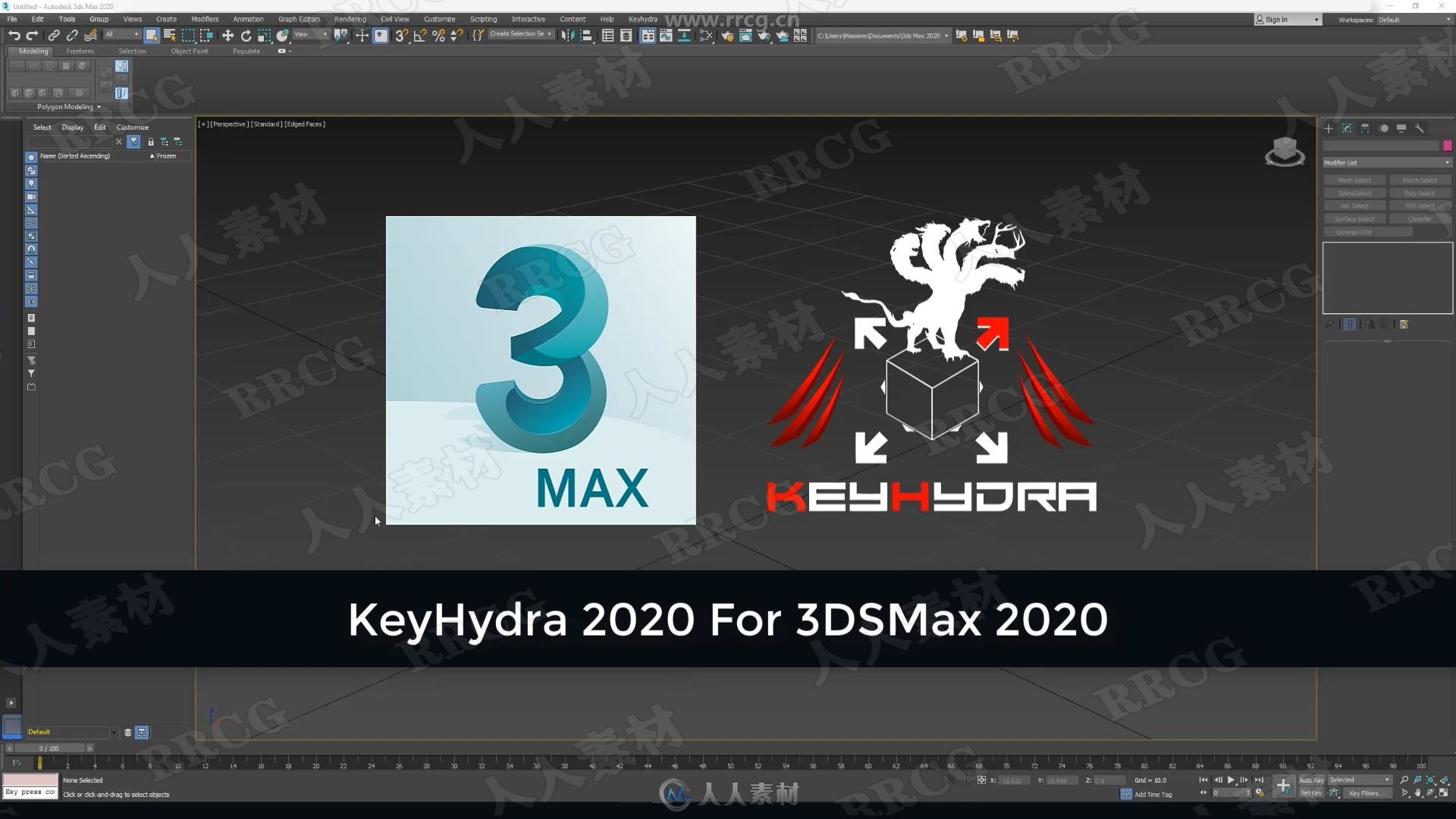Open the Utilities wrench panel
The width and height of the screenshot is (1456, 819).
1420,128
